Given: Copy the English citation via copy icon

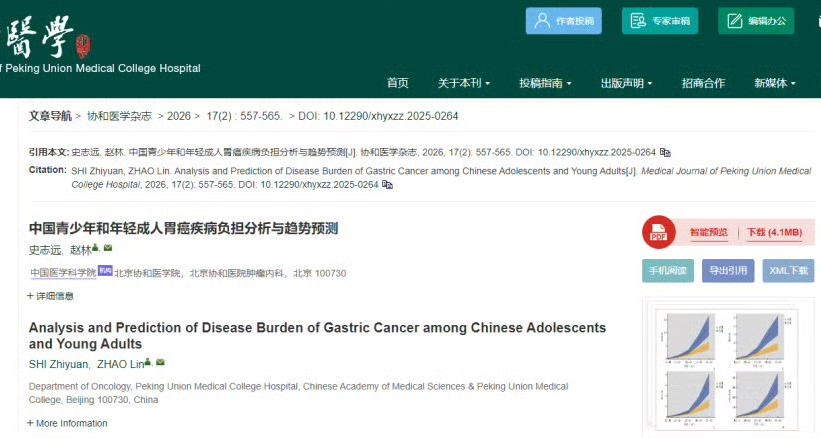Looking at the screenshot, I should pyautogui.click(x=387, y=185).
